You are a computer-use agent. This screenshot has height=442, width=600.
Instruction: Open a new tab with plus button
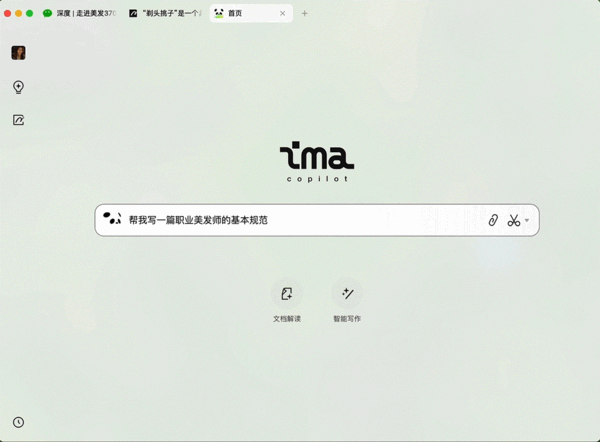click(304, 13)
